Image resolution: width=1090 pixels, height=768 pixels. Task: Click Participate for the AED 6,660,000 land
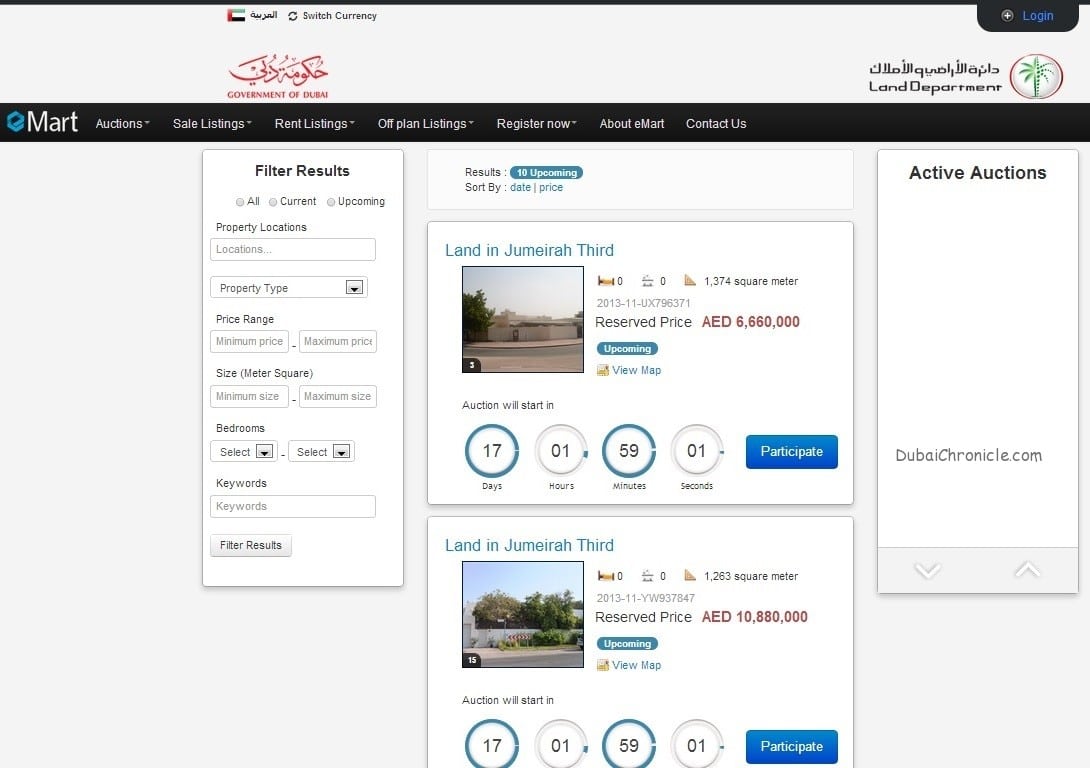point(791,452)
